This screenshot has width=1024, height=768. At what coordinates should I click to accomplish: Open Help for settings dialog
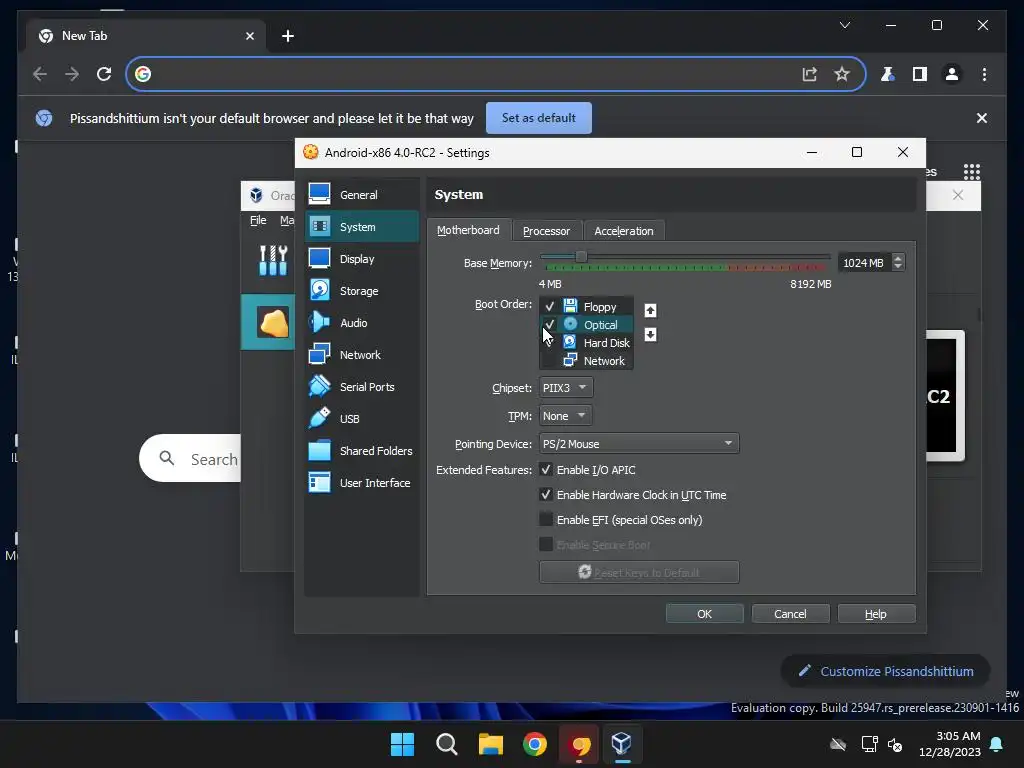[876, 614]
